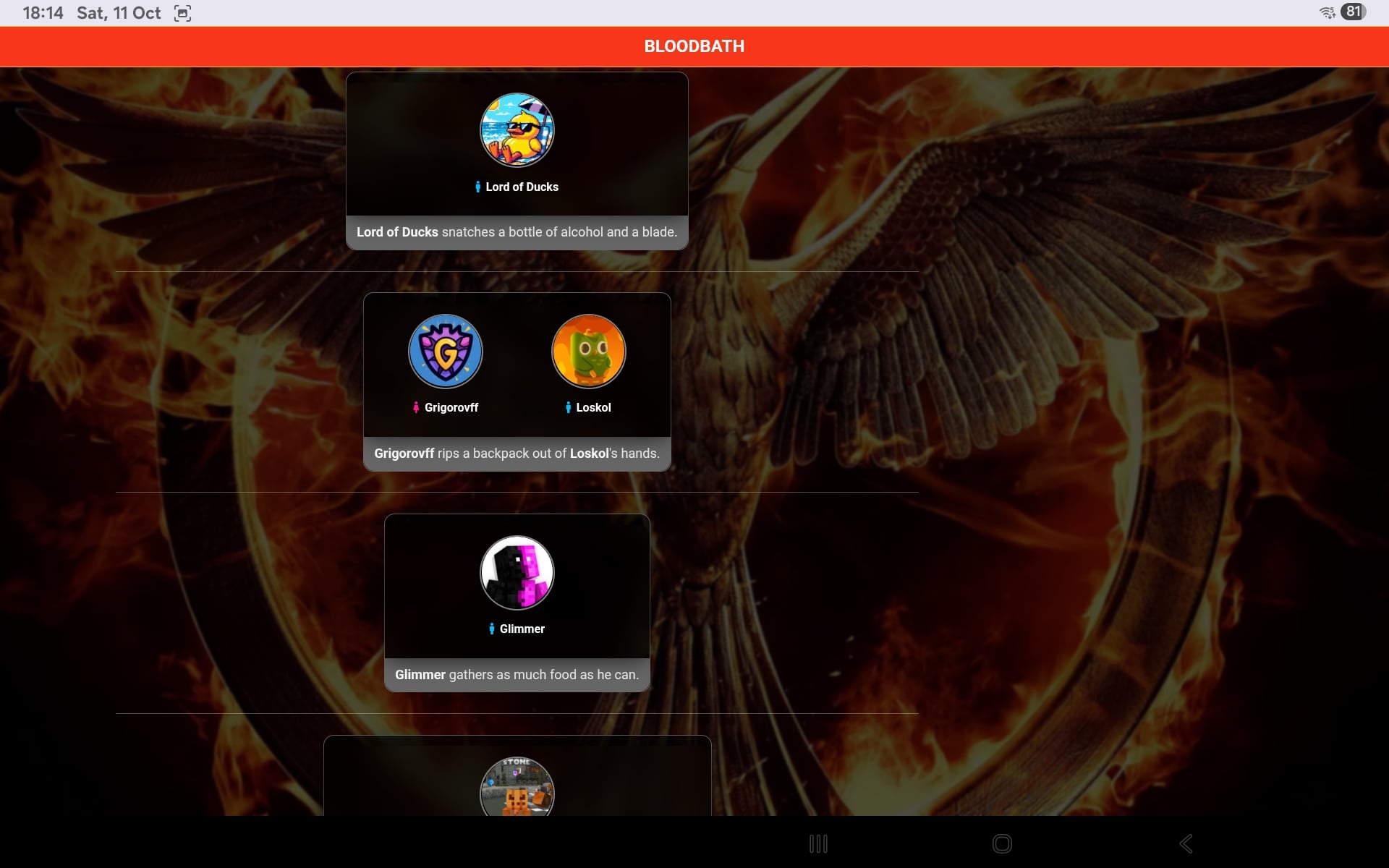Click text 'gathers as much food as he can.'
1389x868 pixels.
[x=544, y=675]
